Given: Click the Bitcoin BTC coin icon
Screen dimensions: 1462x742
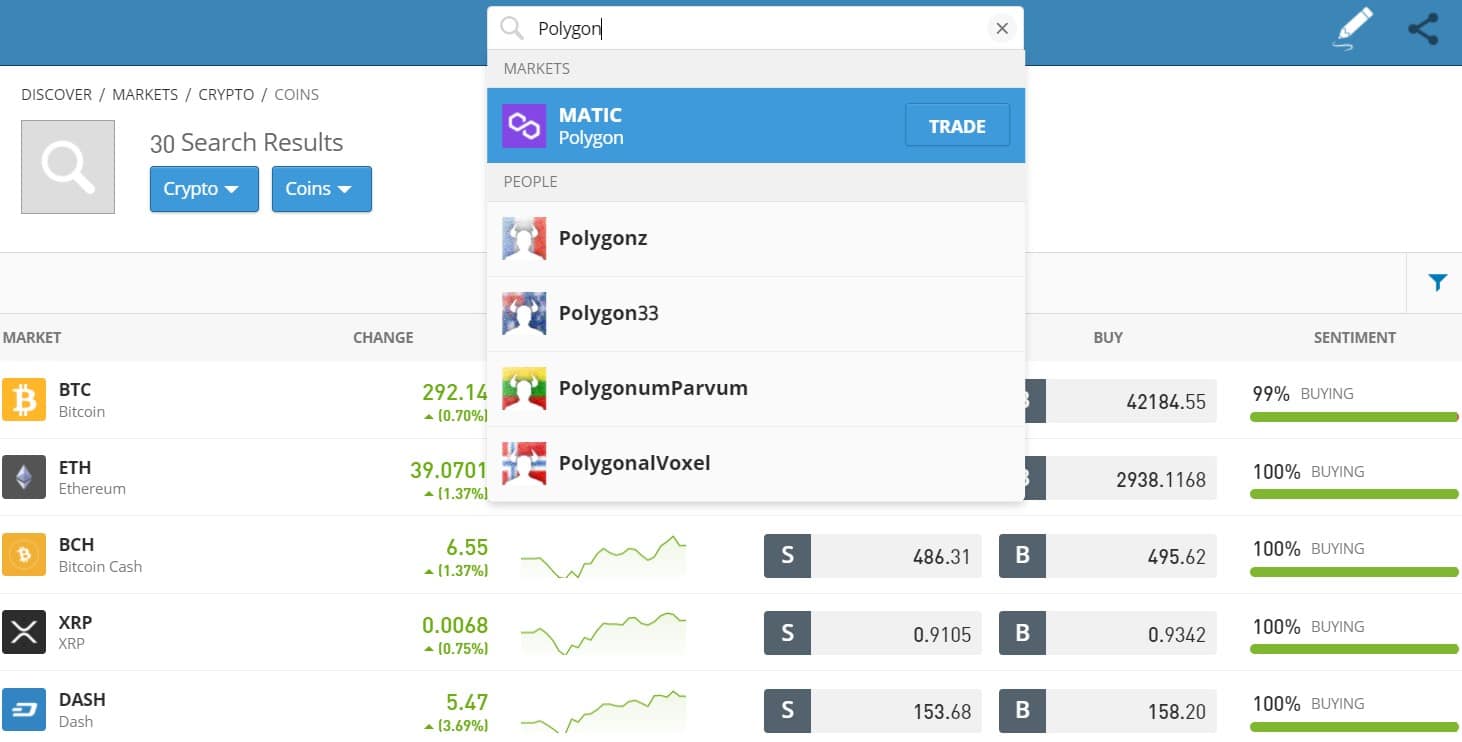Looking at the screenshot, I should click(x=23, y=400).
